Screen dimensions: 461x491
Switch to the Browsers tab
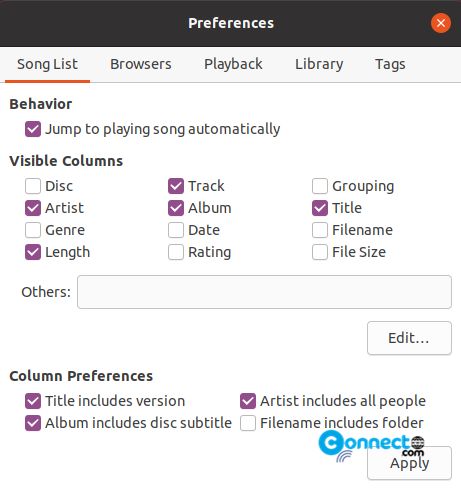point(141,64)
